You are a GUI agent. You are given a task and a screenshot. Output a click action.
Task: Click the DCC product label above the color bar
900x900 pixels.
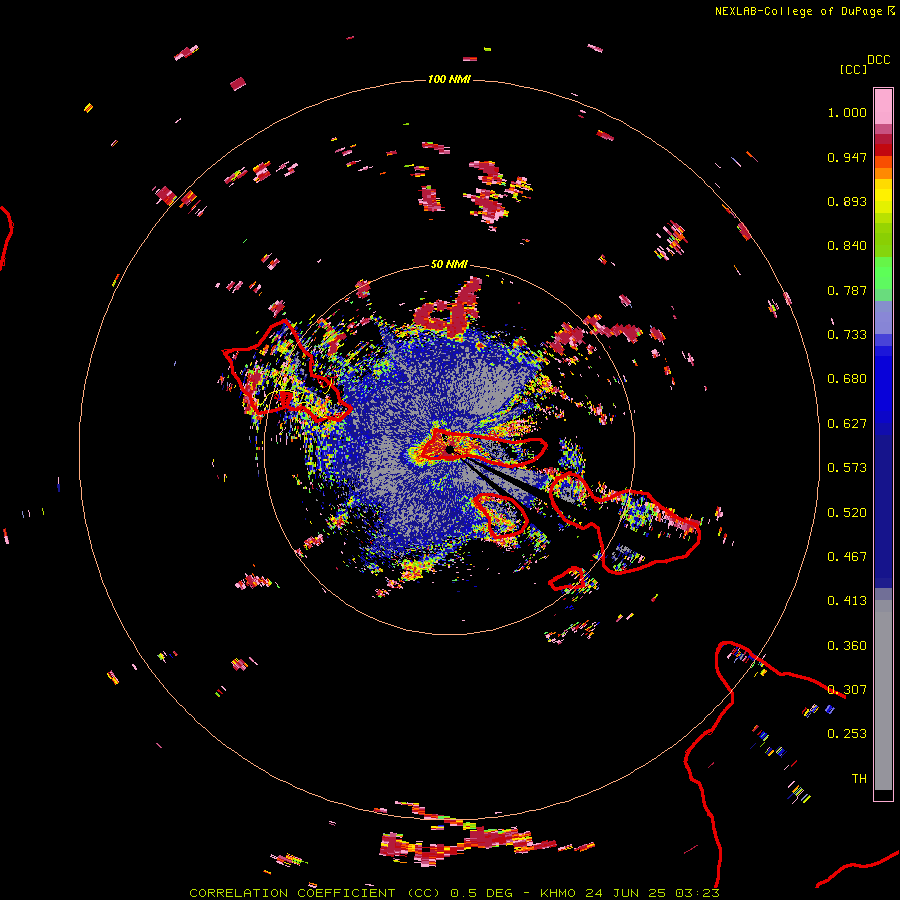pyautogui.click(x=878, y=60)
